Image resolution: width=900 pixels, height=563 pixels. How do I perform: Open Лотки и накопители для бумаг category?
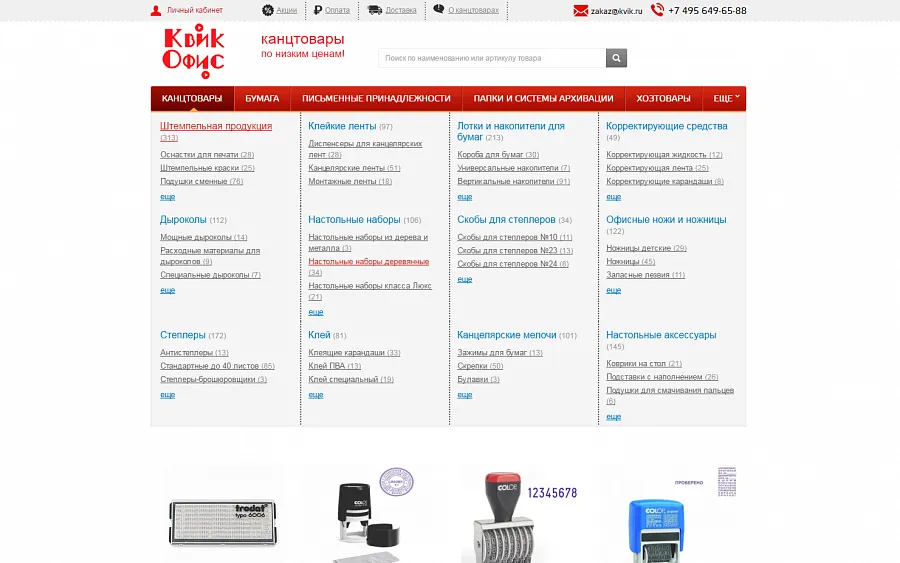click(511, 131)
